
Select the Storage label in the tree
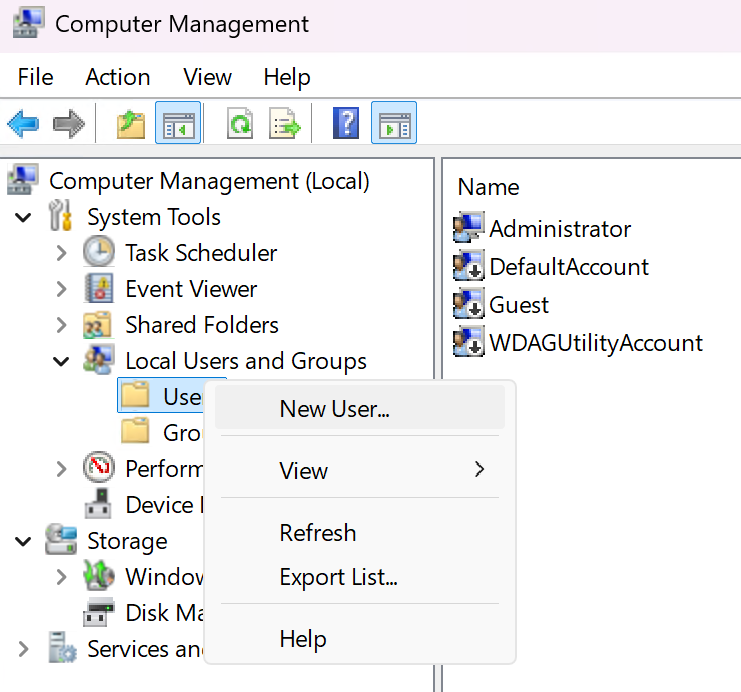pos(127,541)
